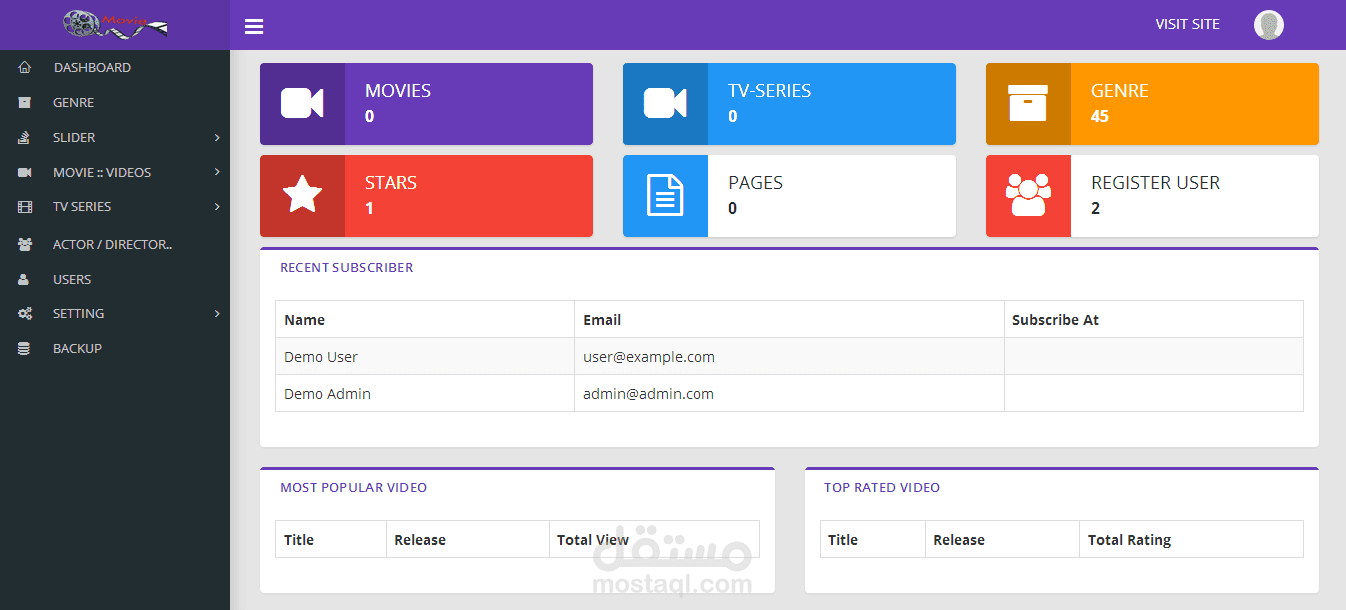The width and height of the screenshot is (1346, 610).
Task: Open the Movies stat card
Action: click(x=426, y=104)
